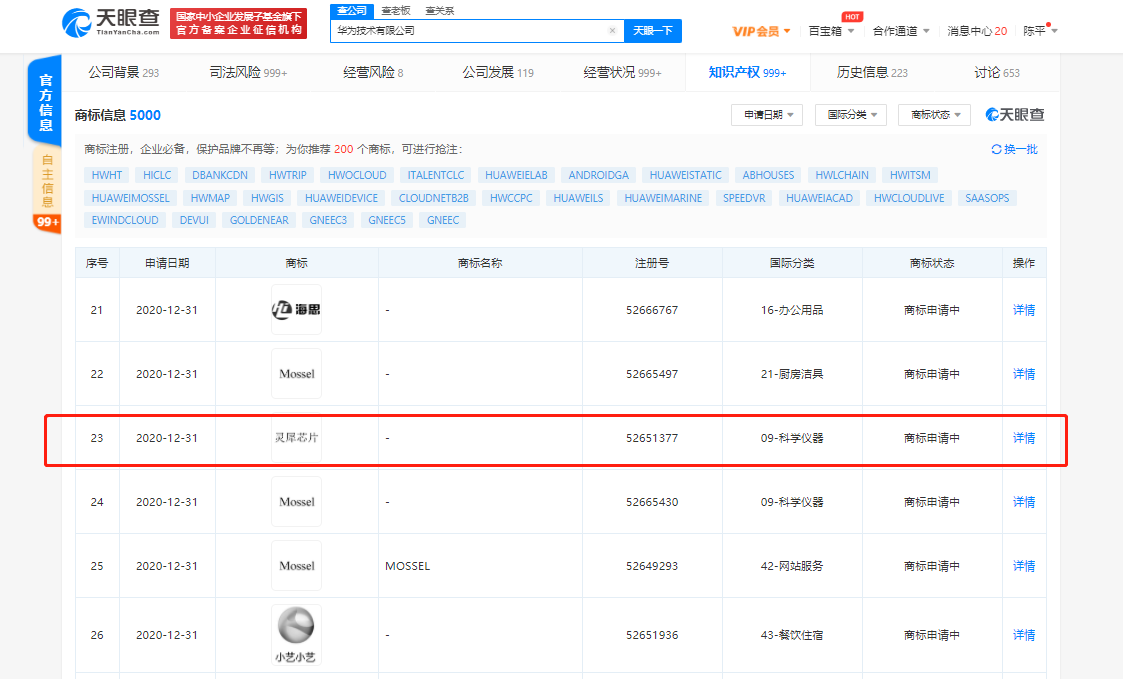This screenshot has width=1123, height=679.
Task: Click the 天眼查 logo next to filter buttons
Action: click(x=1015, y=115)
